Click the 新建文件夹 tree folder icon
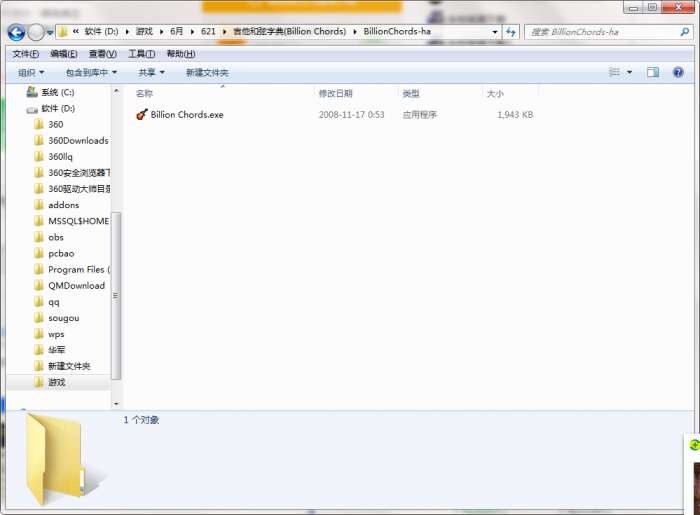The image size is (700, 515). [39, 366]
